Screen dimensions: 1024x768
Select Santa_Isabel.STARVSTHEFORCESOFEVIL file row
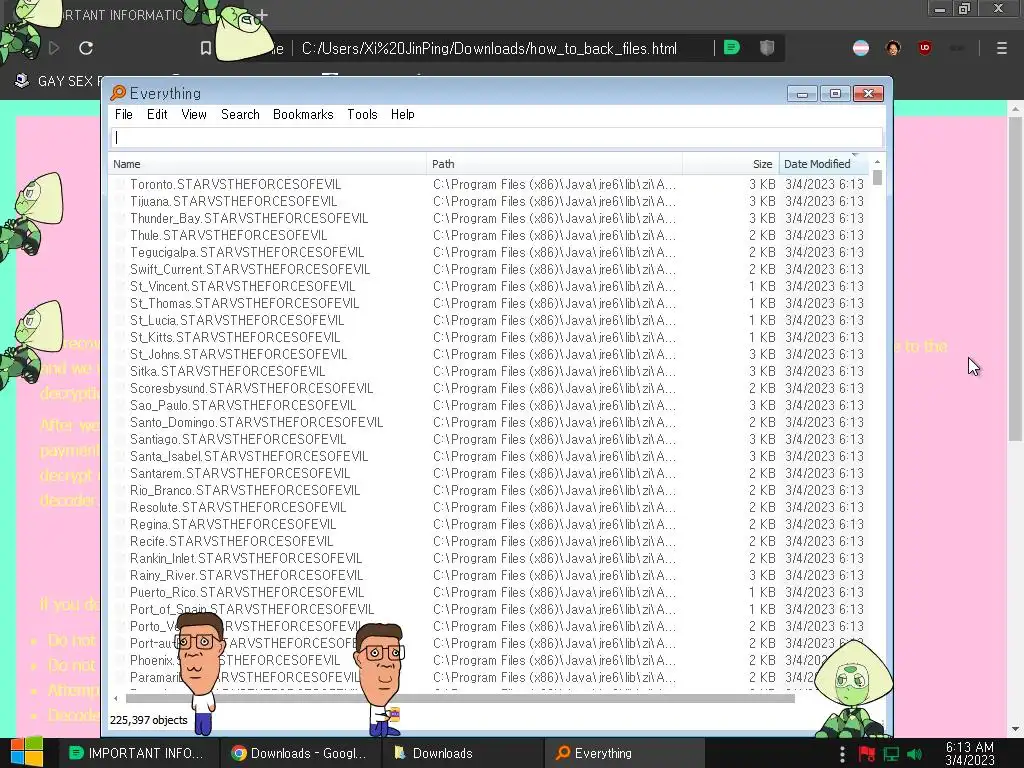tap(490, 456)
